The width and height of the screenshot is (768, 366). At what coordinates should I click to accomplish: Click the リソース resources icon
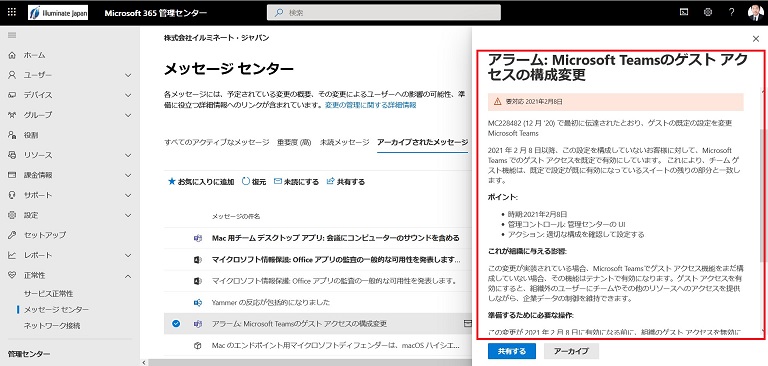[12, 155]
